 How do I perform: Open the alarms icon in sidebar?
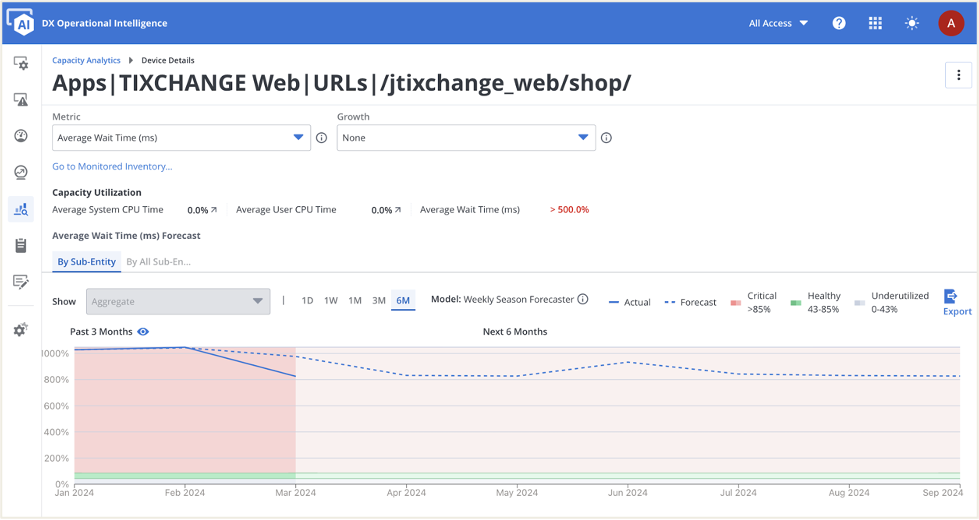pyautogui.click(x=20, y=99)
